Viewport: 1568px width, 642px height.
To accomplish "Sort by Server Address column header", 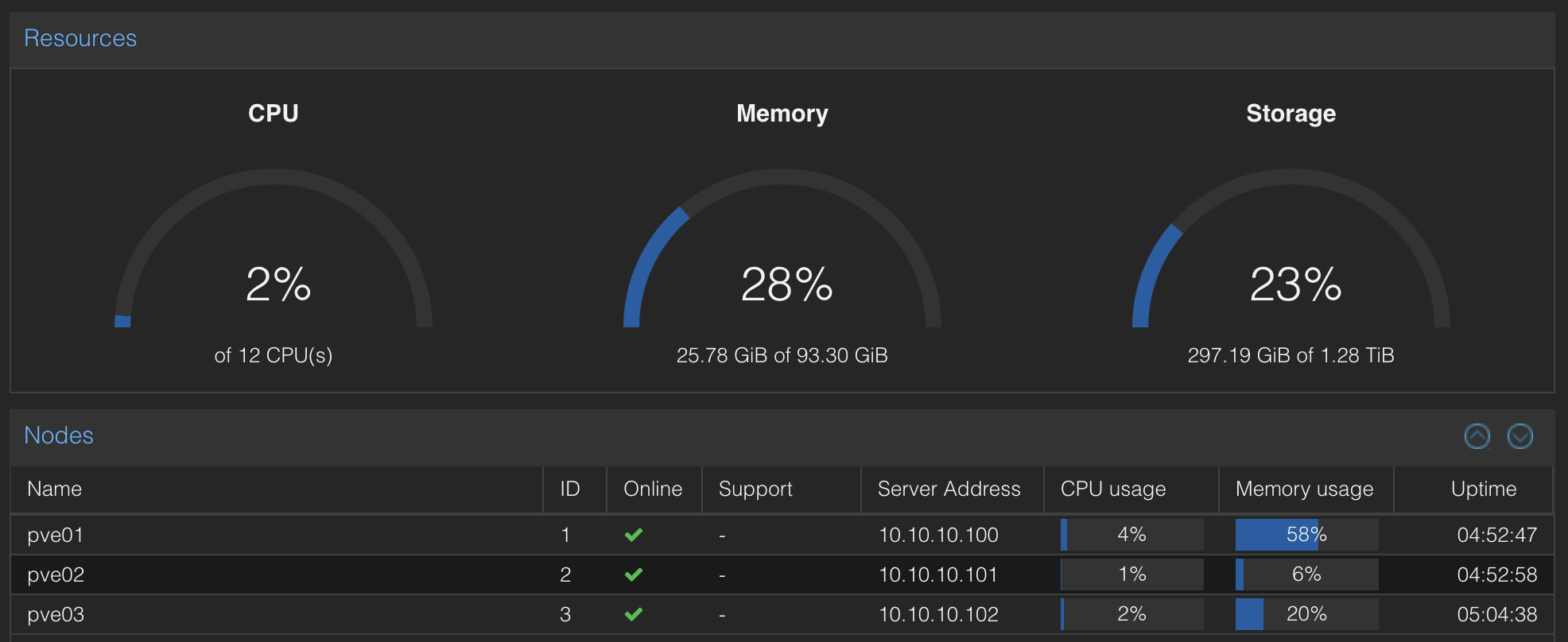I will click(x=948, y=489).
